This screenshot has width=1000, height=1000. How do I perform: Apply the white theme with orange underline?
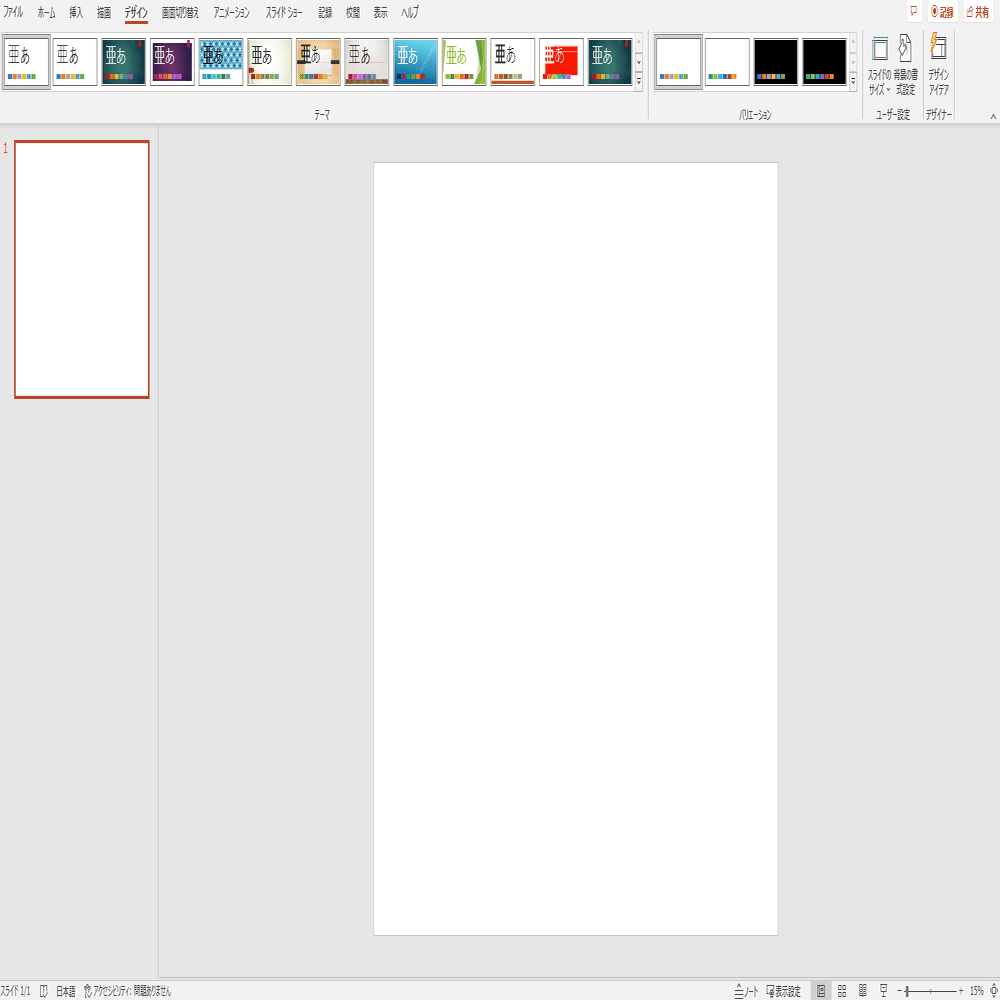pos(513,62)
